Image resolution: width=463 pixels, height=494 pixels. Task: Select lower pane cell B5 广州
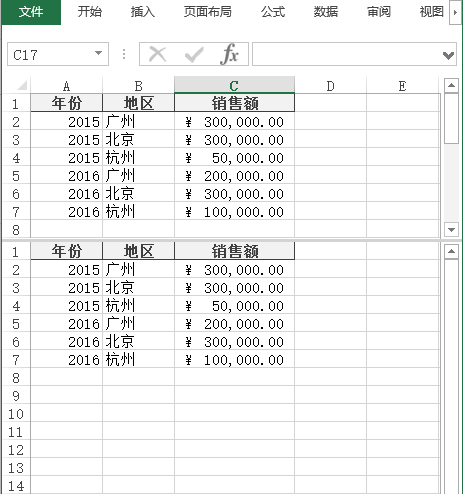point(138,323)
